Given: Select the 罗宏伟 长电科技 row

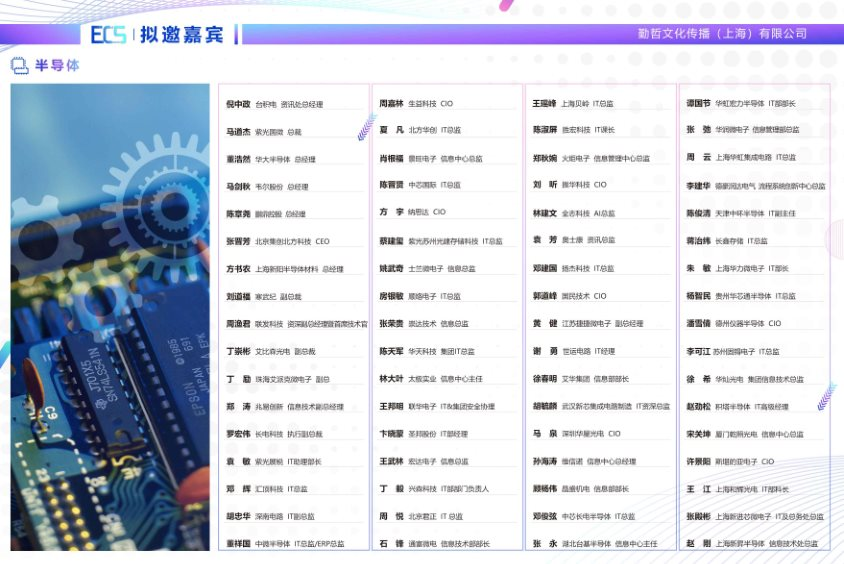Looking at the screenshot, I should click(275, 434).
